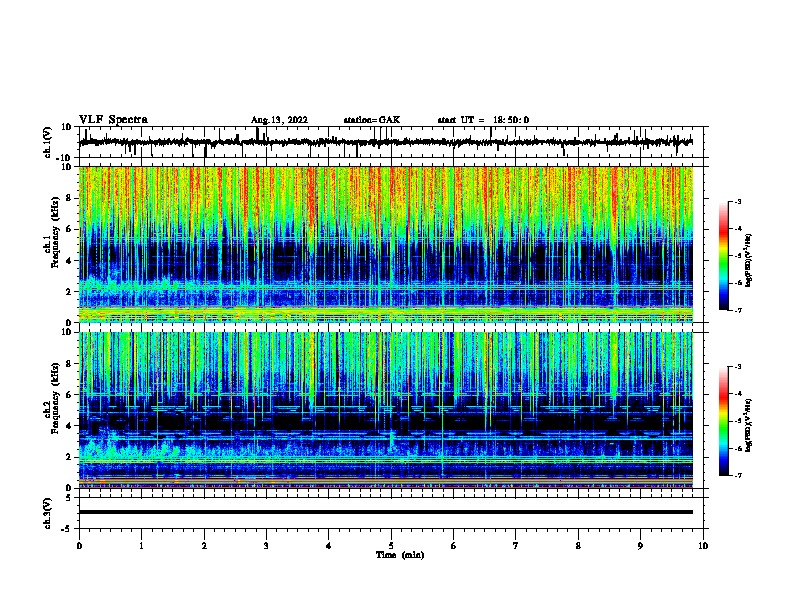
Task: Click the "-7" label on ch.1 colorbar
Action: click(x=738, y=310)
